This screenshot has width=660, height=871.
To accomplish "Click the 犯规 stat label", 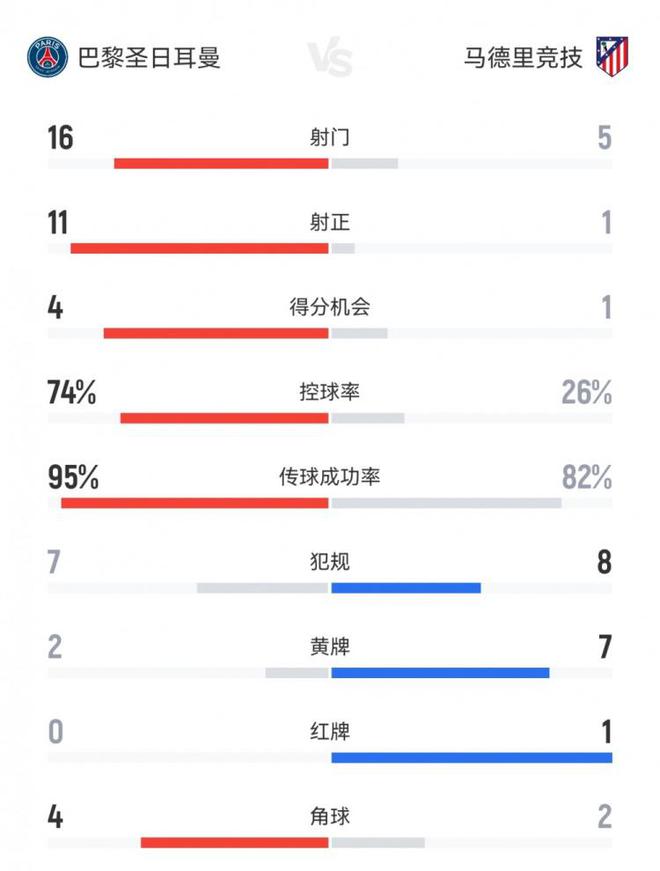I will click(330, 562).
